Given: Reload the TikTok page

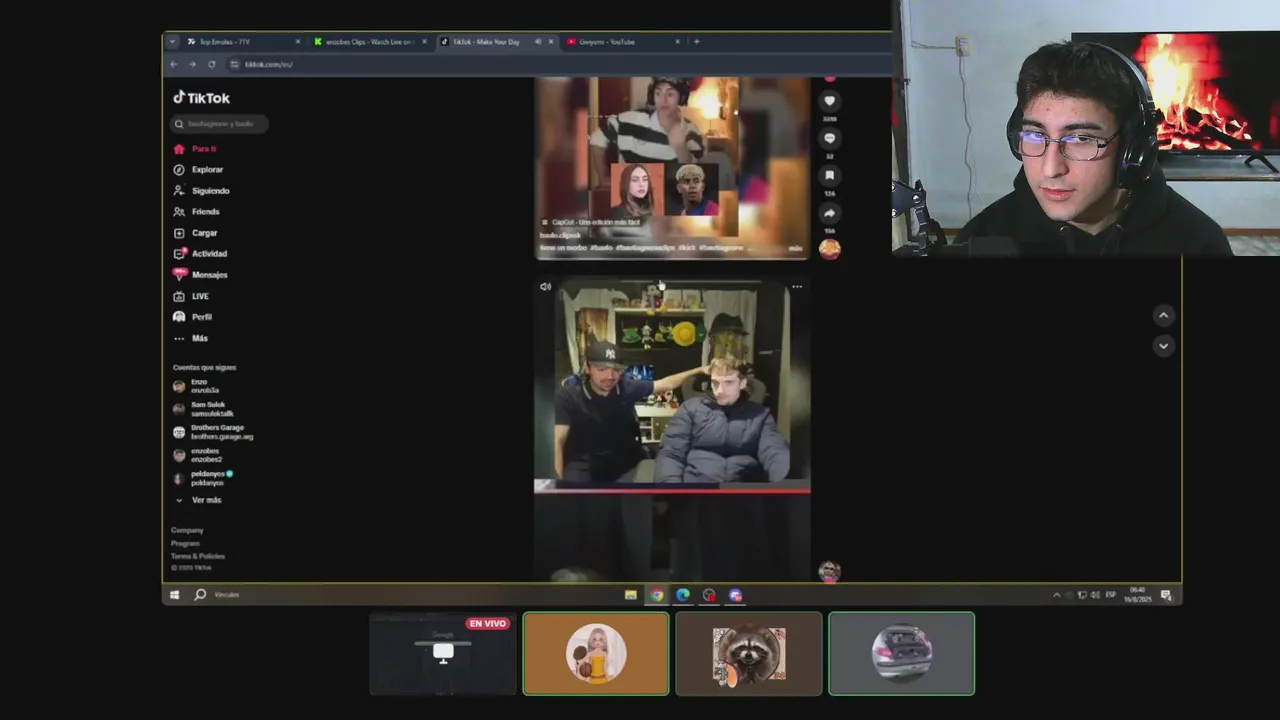Looking at the screenshot, I should pos(211,64).
